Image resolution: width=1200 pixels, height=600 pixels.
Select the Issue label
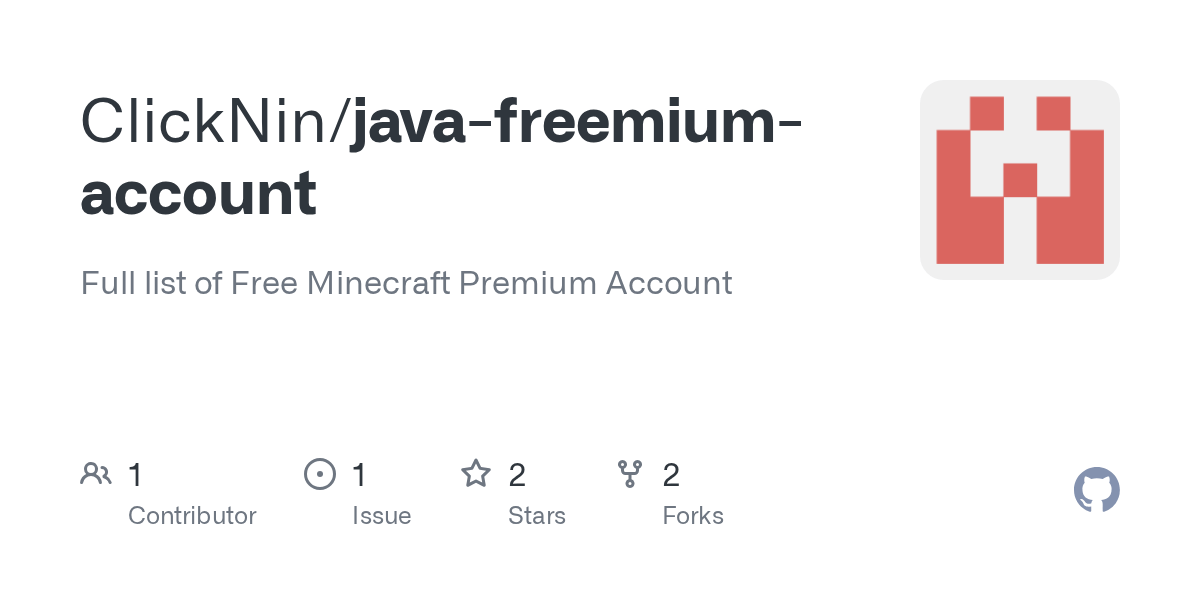381,516
